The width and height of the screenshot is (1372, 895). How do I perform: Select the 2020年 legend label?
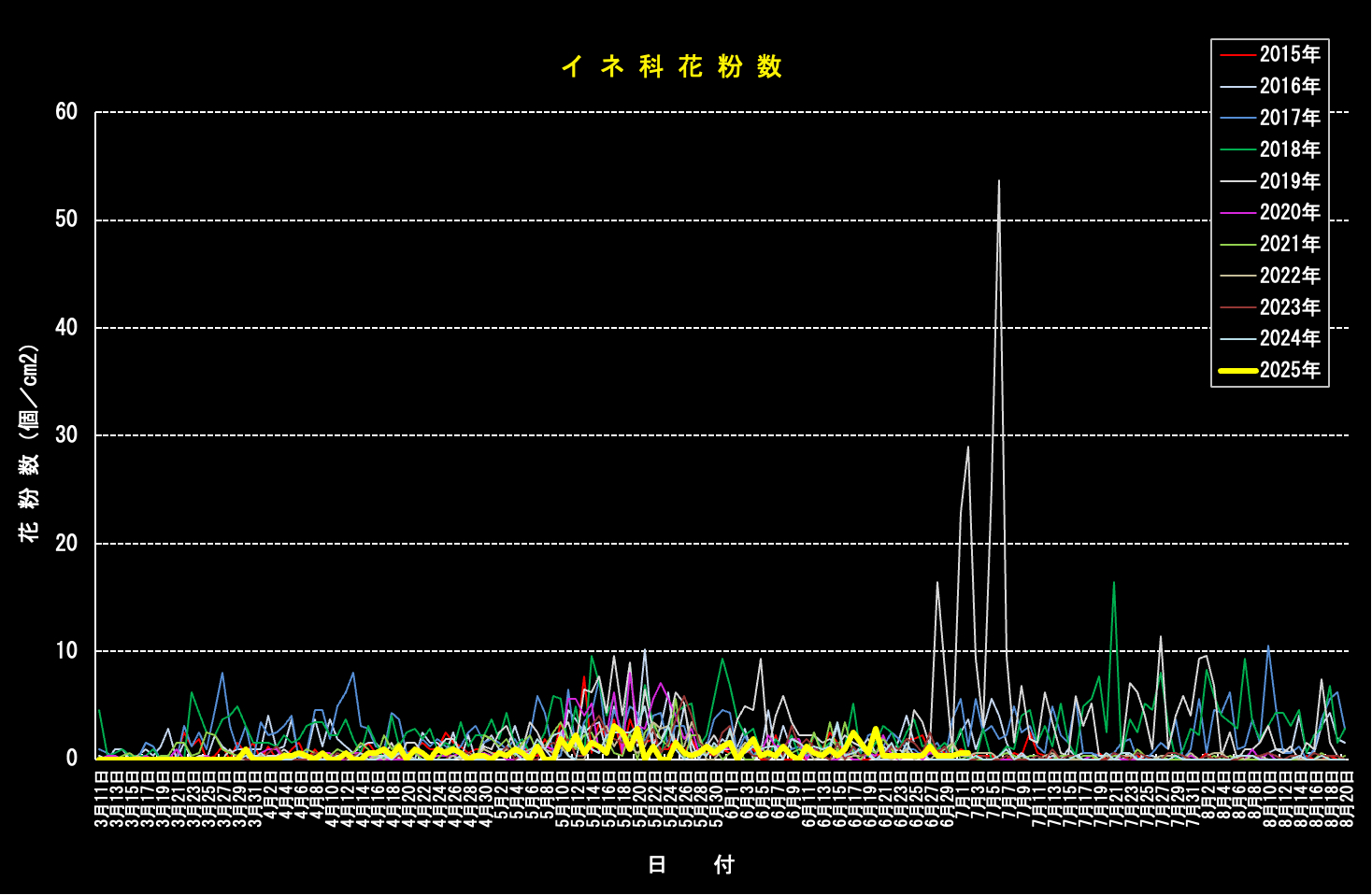[x=1290, y=212]
